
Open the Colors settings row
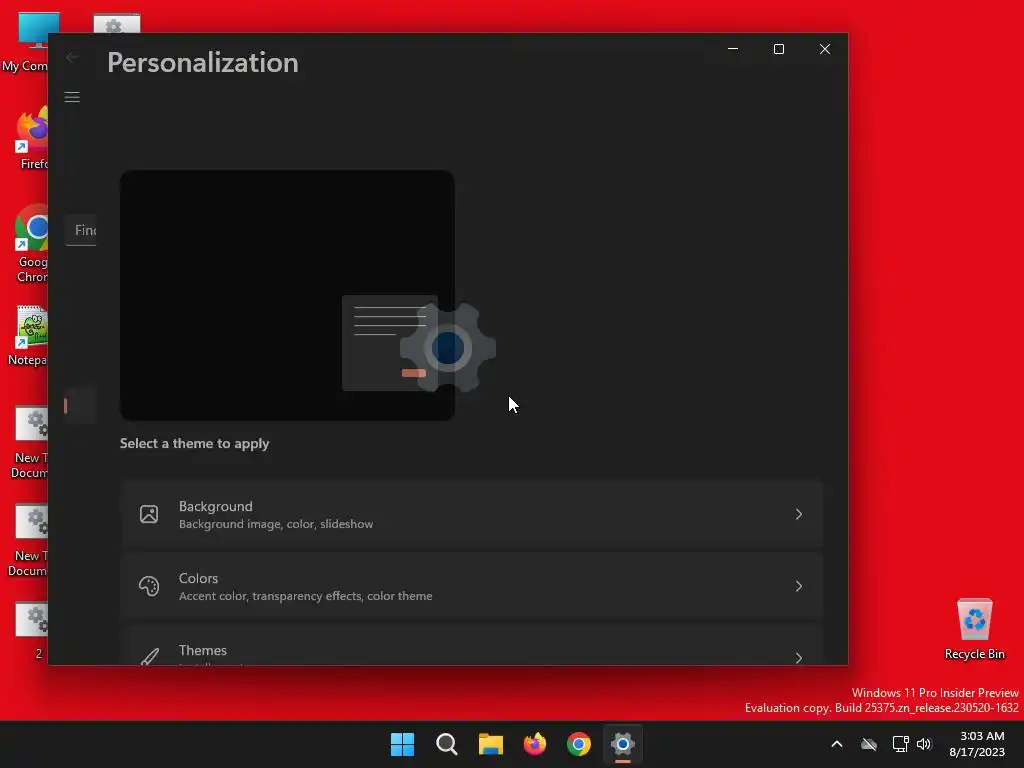[471, 586]
